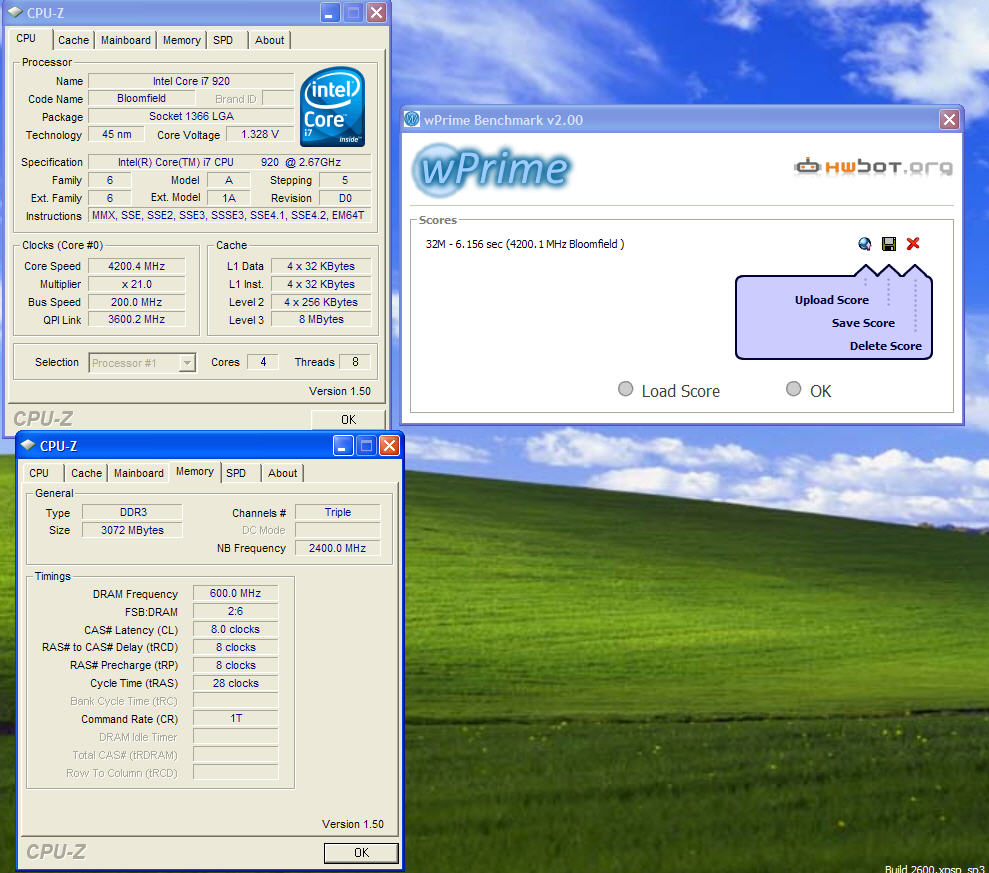Screen dimensions: 989x873
Task: Click the Specification field Intel(R) Core(TM) i7
Action: (x=230, y=162)
